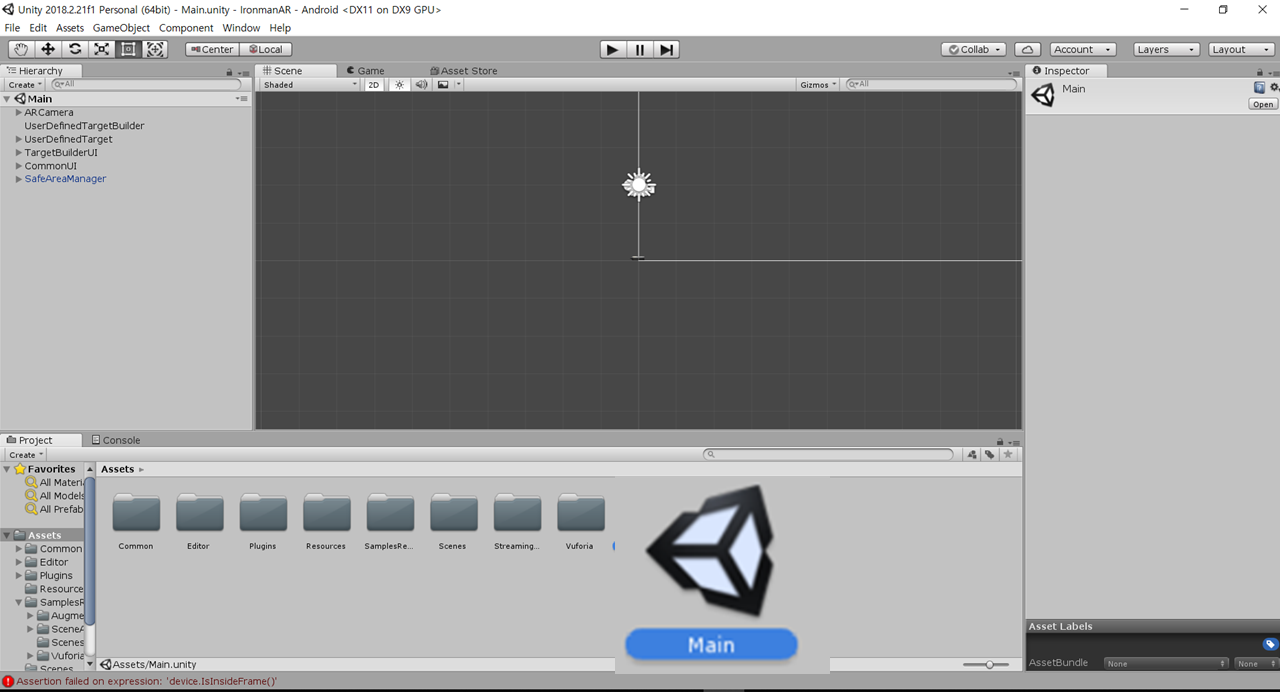1280x692 pixels.
Task: Expand the CommonUI object
Action: coord(18,166)
